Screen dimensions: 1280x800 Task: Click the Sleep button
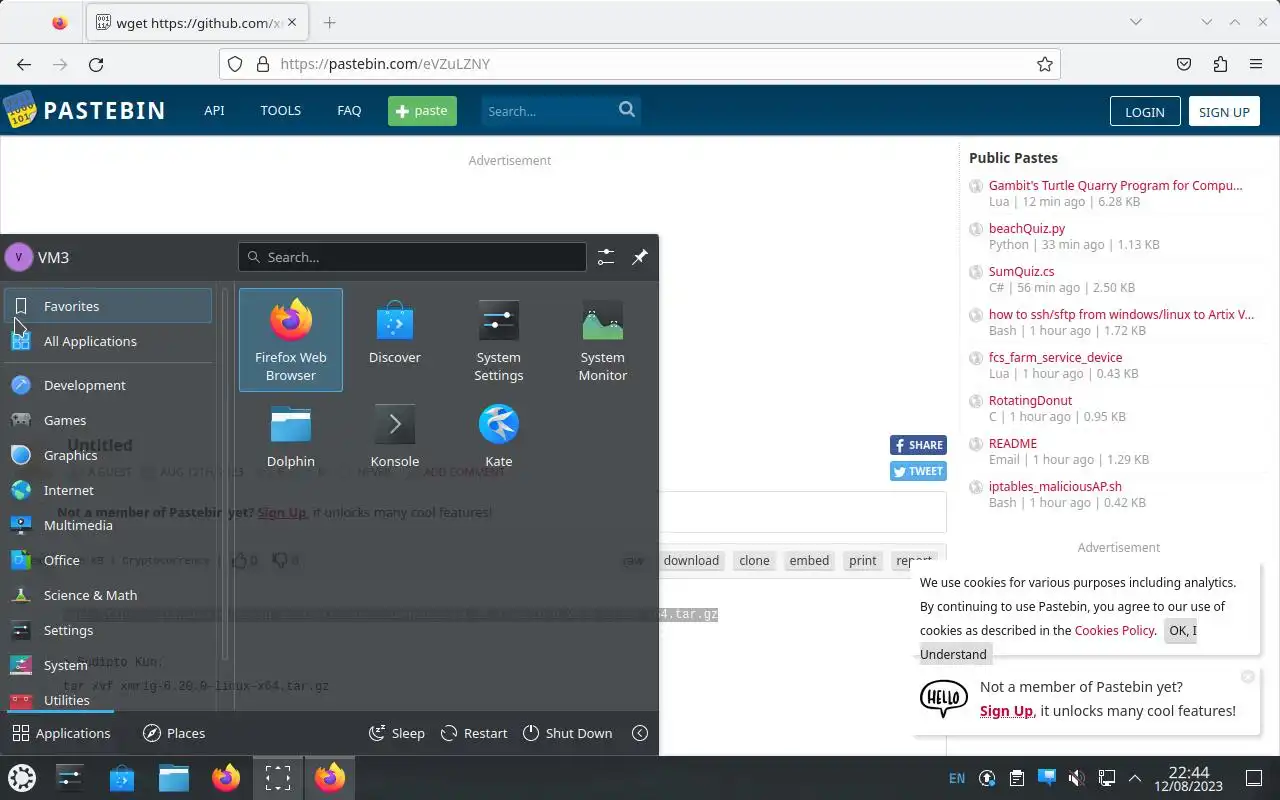click(397, 733)
